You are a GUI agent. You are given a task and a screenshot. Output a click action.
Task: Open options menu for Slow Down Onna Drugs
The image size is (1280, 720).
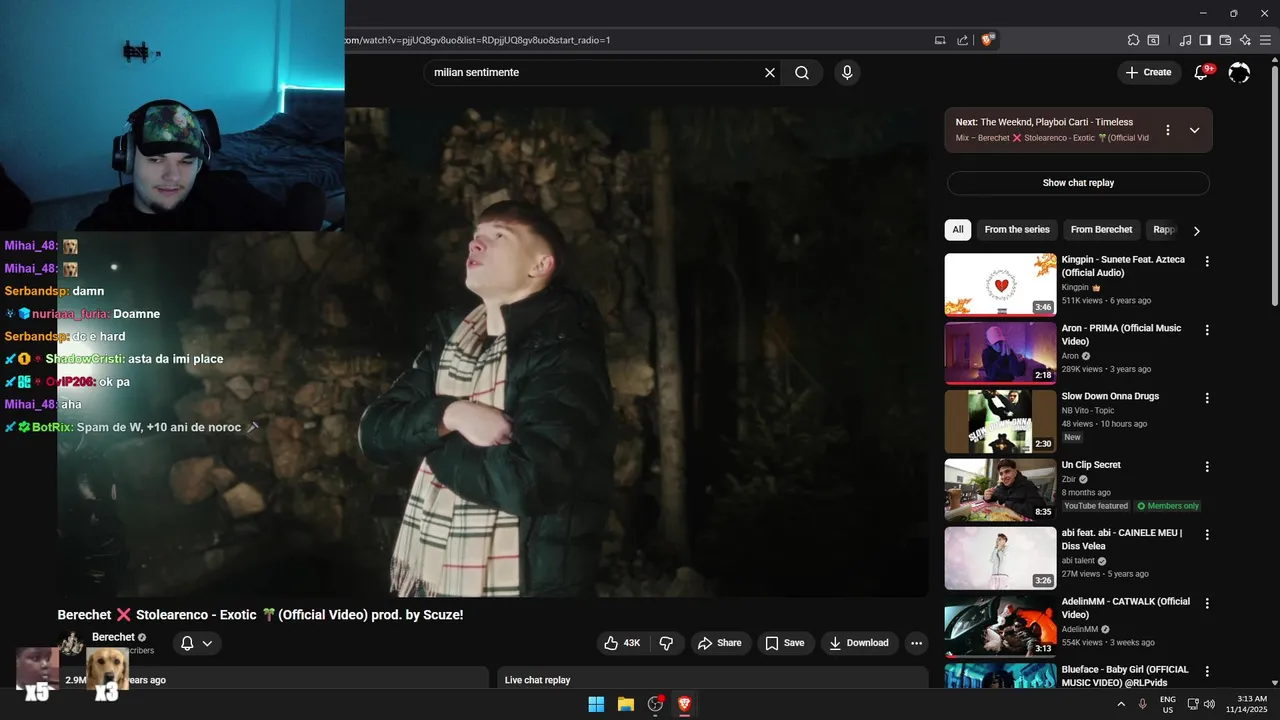coord(1207,398)
